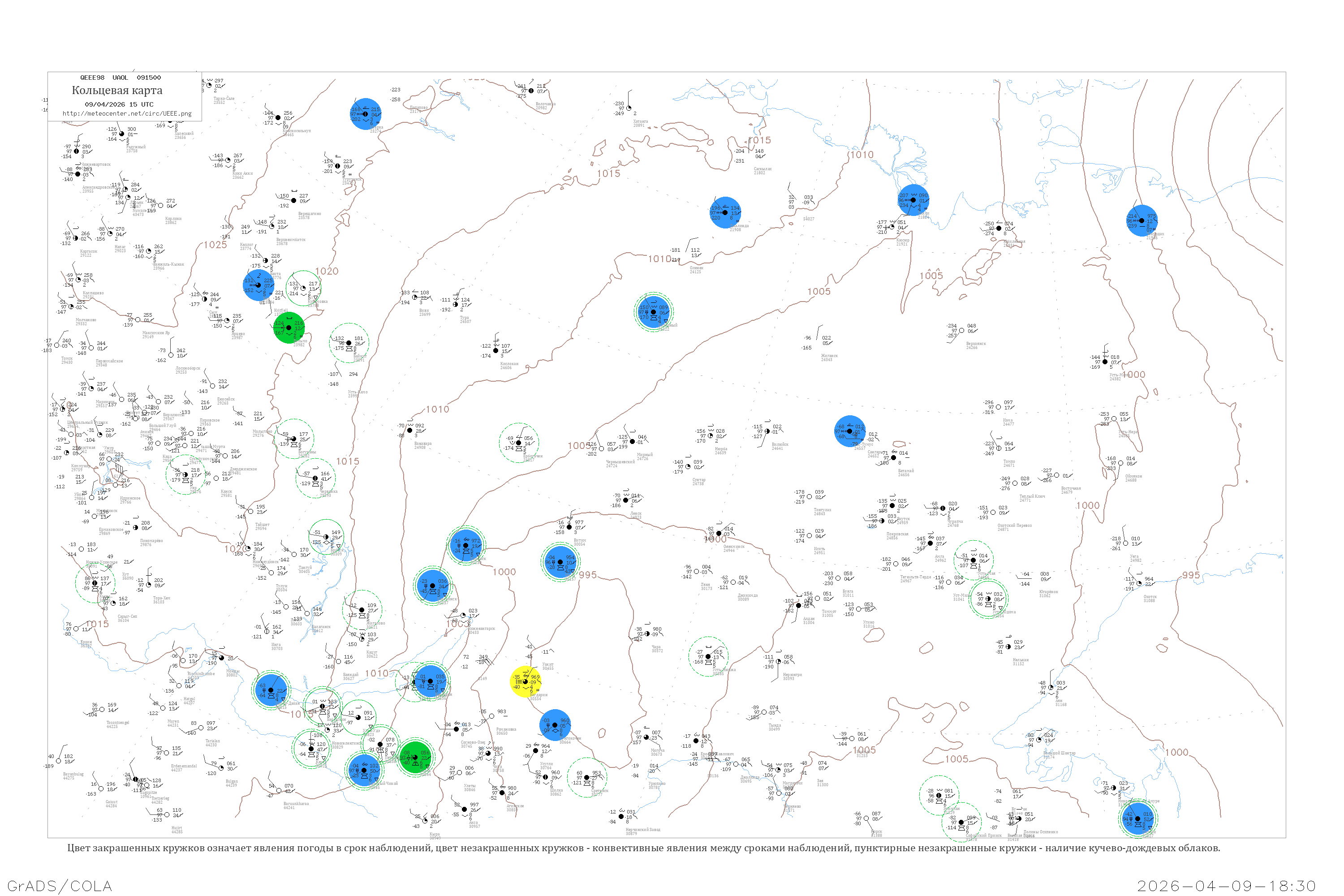
Task: Click the blue Полярный station with dashed rings
Action: point(654,312)
